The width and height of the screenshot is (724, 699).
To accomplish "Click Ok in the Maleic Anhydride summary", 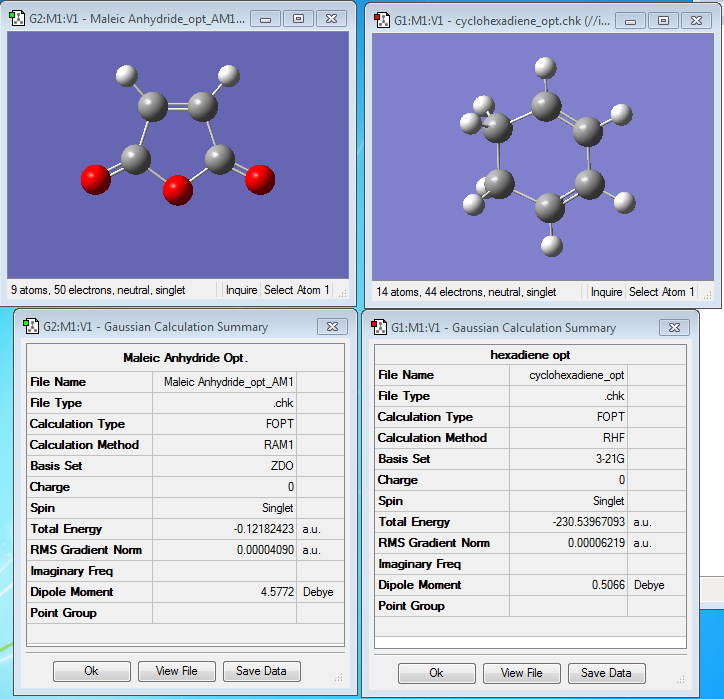I will pos(91,671).
